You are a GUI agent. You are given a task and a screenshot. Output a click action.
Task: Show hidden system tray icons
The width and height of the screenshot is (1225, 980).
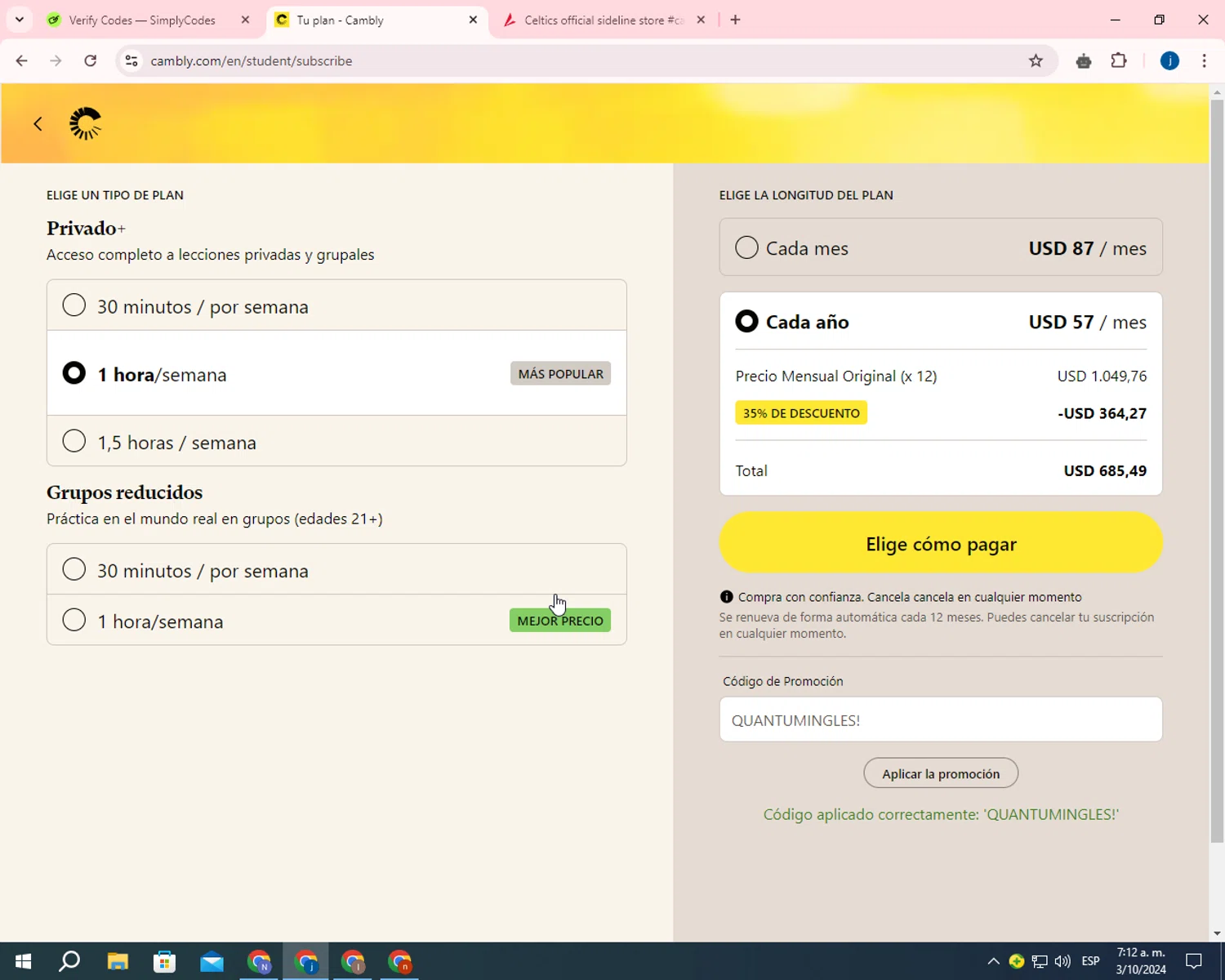click(993, 961)
